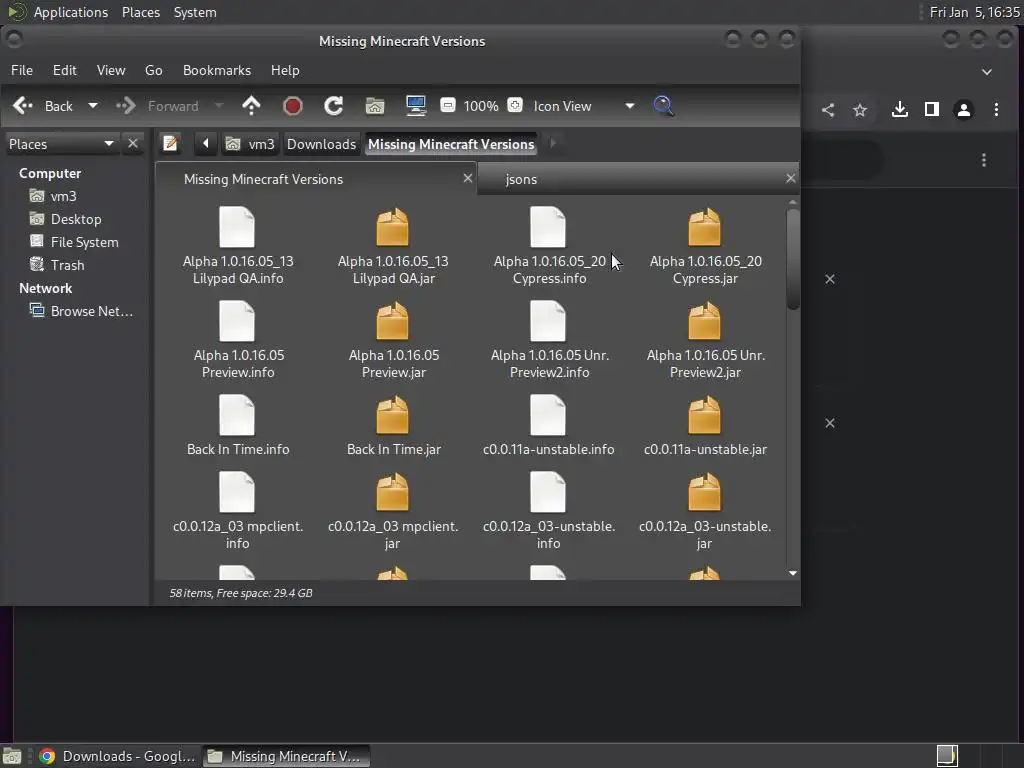Open Browse Network in Places sidebar

[81, 311]
